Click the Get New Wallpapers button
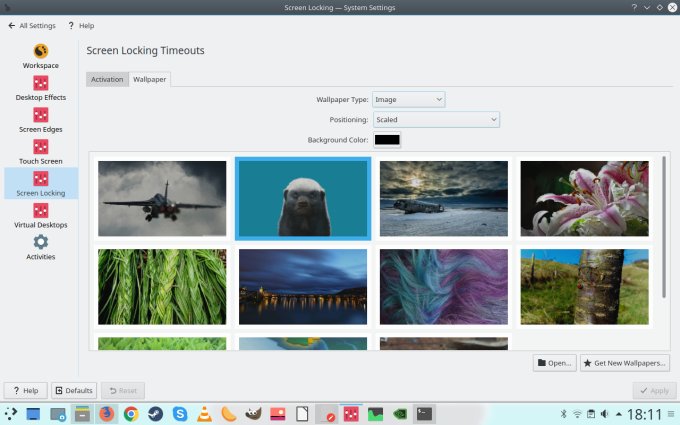 pos(624,363)
